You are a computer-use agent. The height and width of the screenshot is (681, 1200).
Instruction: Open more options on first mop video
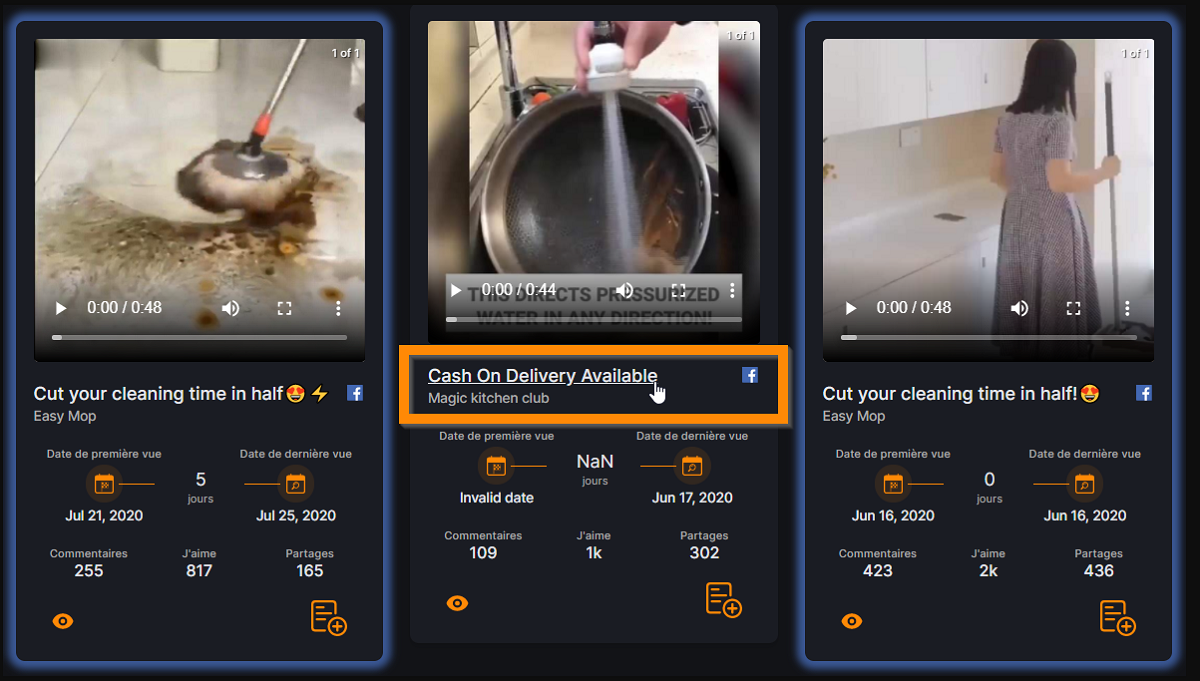click(x=338, y=308)
